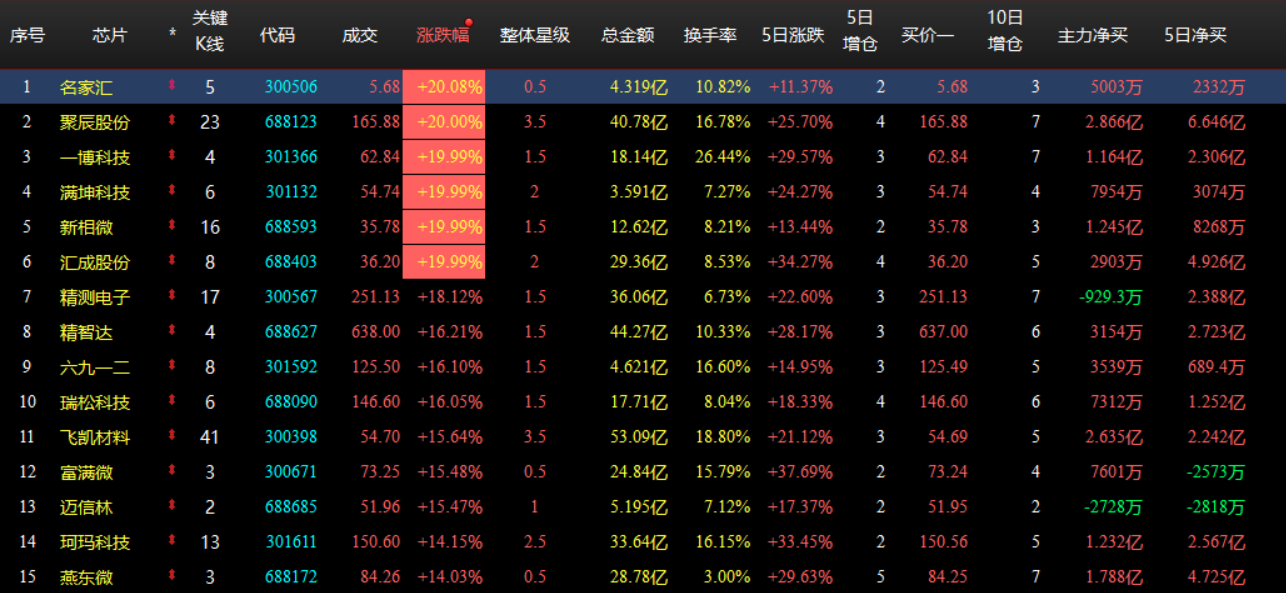Click stock code 300506
The width and height of the screenshot is (1286, 593).
coord(291,87)
